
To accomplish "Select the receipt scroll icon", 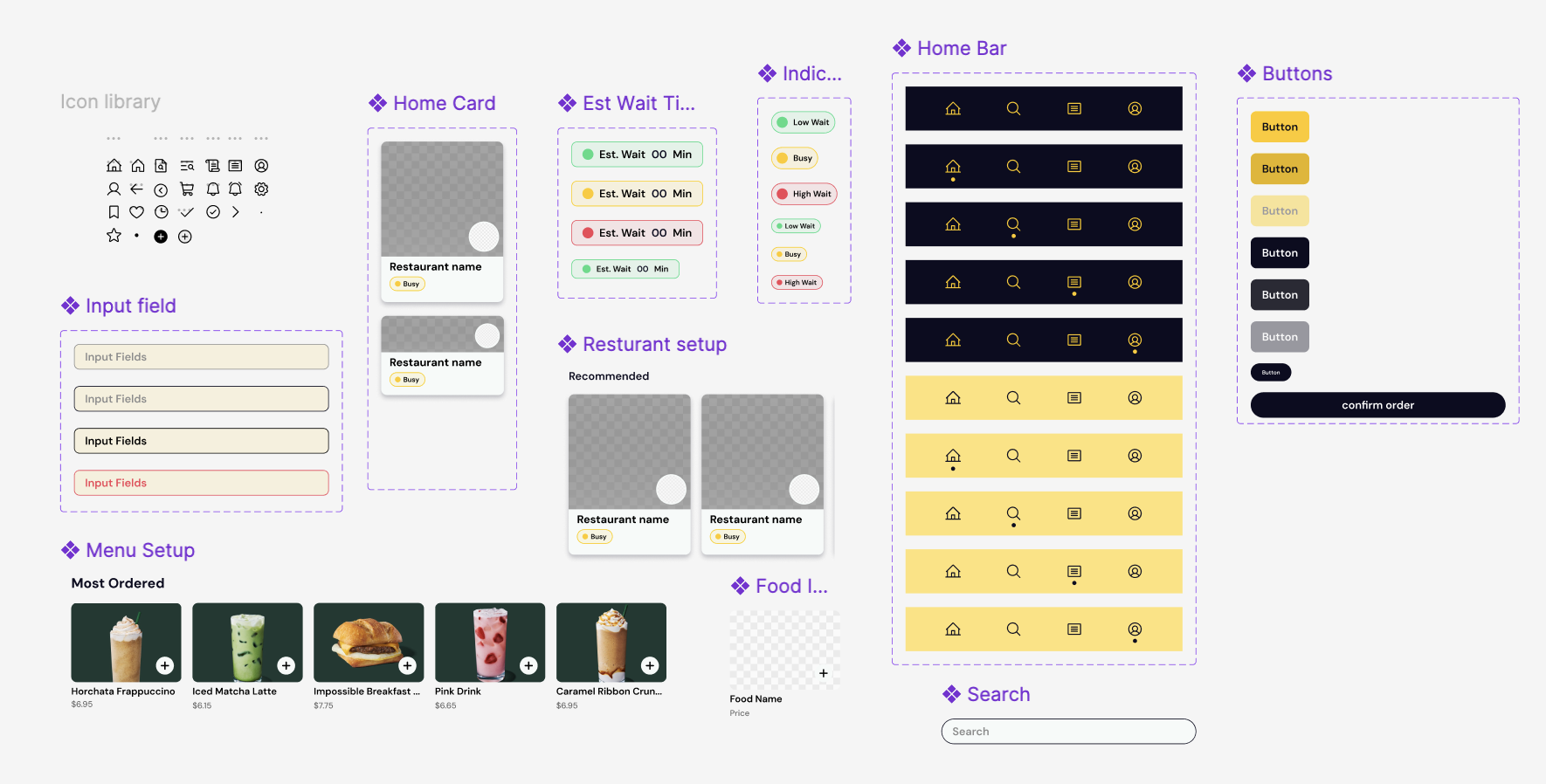I will coord(212,166).
